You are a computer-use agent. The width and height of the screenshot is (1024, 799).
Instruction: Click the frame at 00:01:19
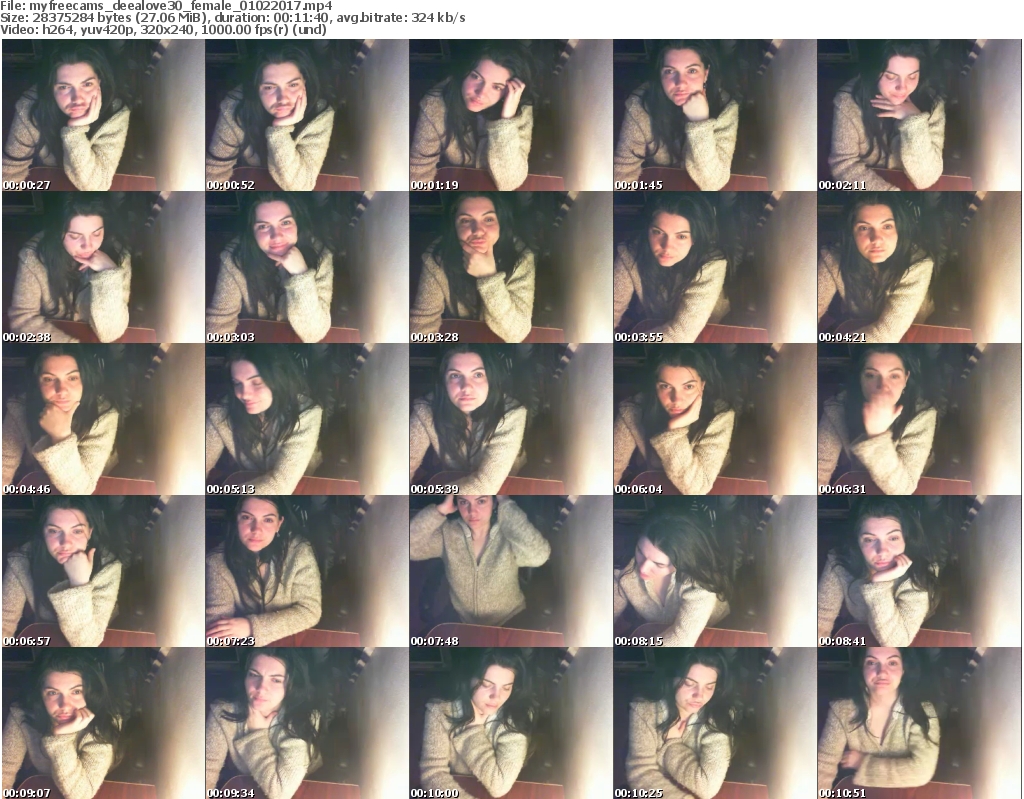pos(511,115)
